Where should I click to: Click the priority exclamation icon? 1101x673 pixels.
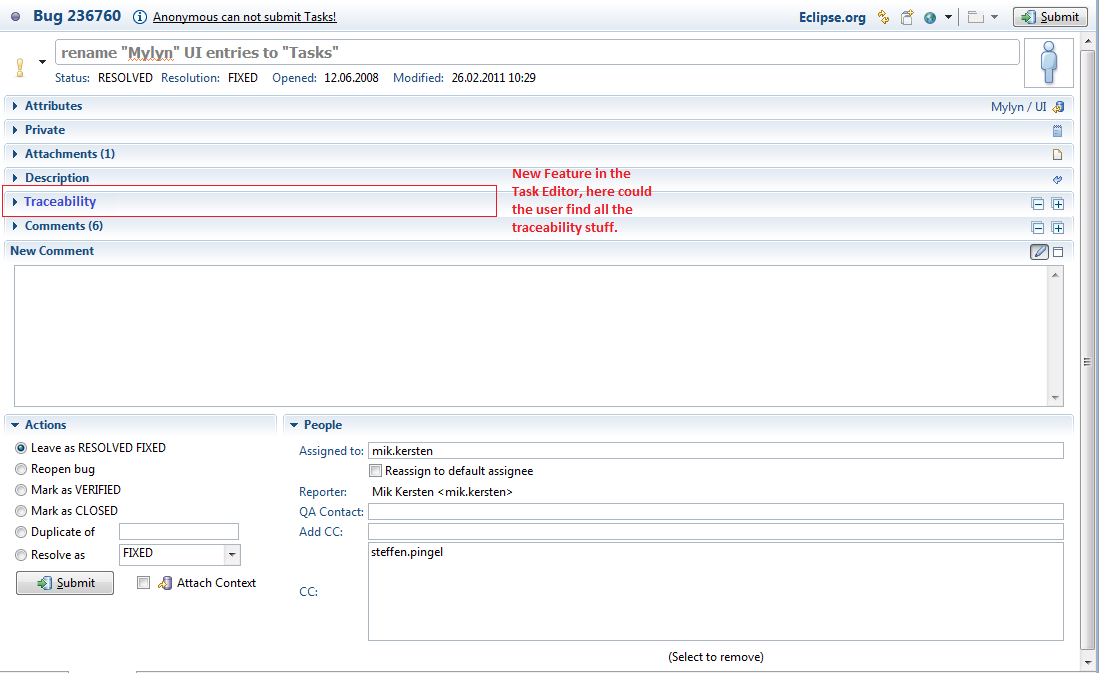[20, 67]
